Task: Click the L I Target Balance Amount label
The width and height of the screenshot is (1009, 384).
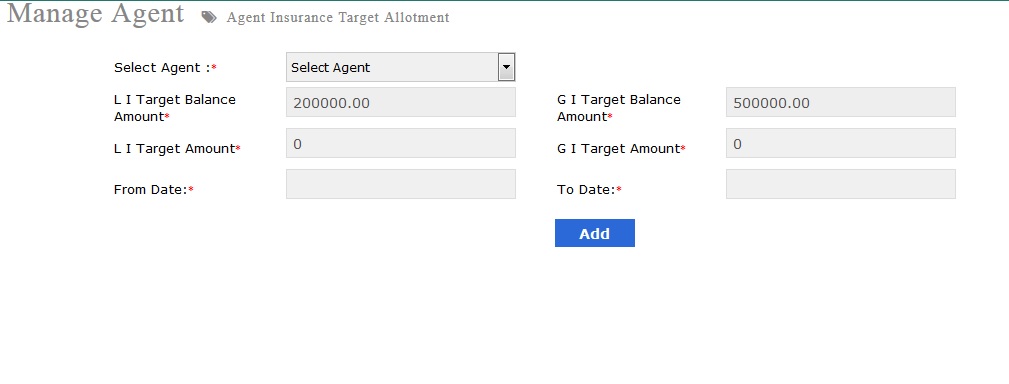Action: click(175, 108)
